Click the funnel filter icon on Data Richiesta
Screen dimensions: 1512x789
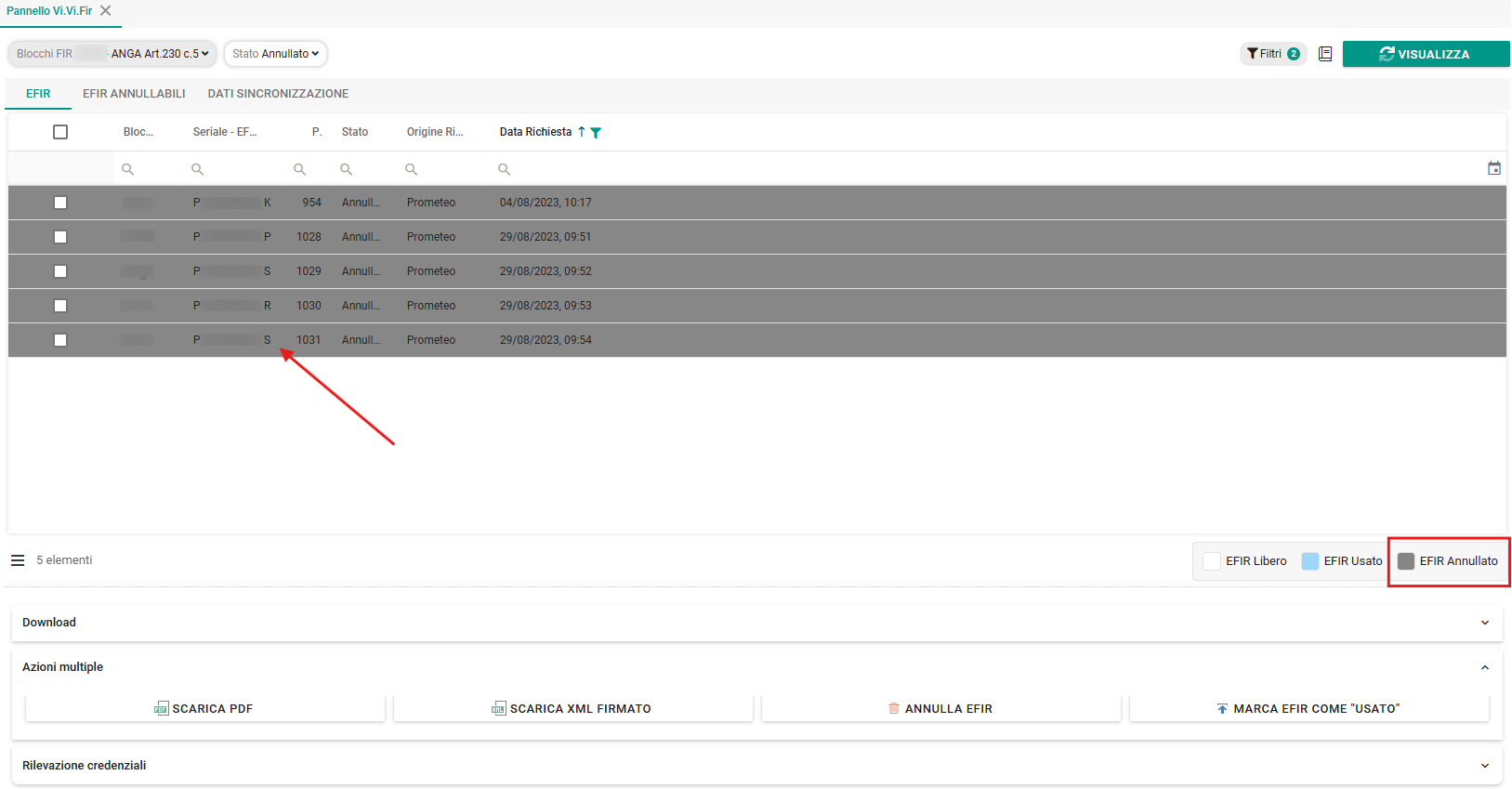[596, 133]
